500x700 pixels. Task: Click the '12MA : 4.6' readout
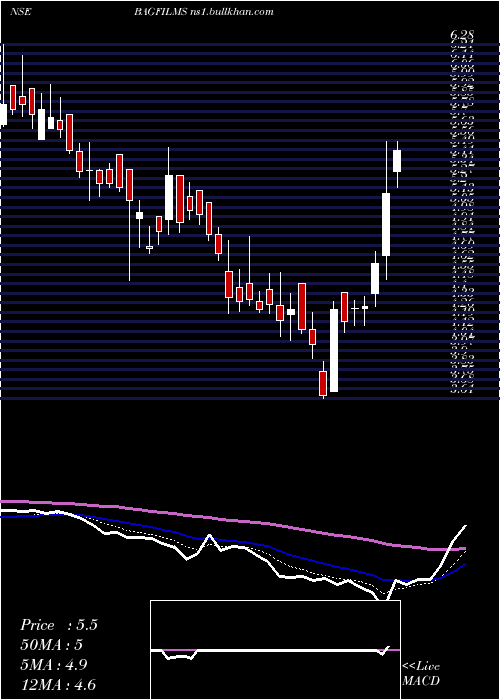click(58, 685)
